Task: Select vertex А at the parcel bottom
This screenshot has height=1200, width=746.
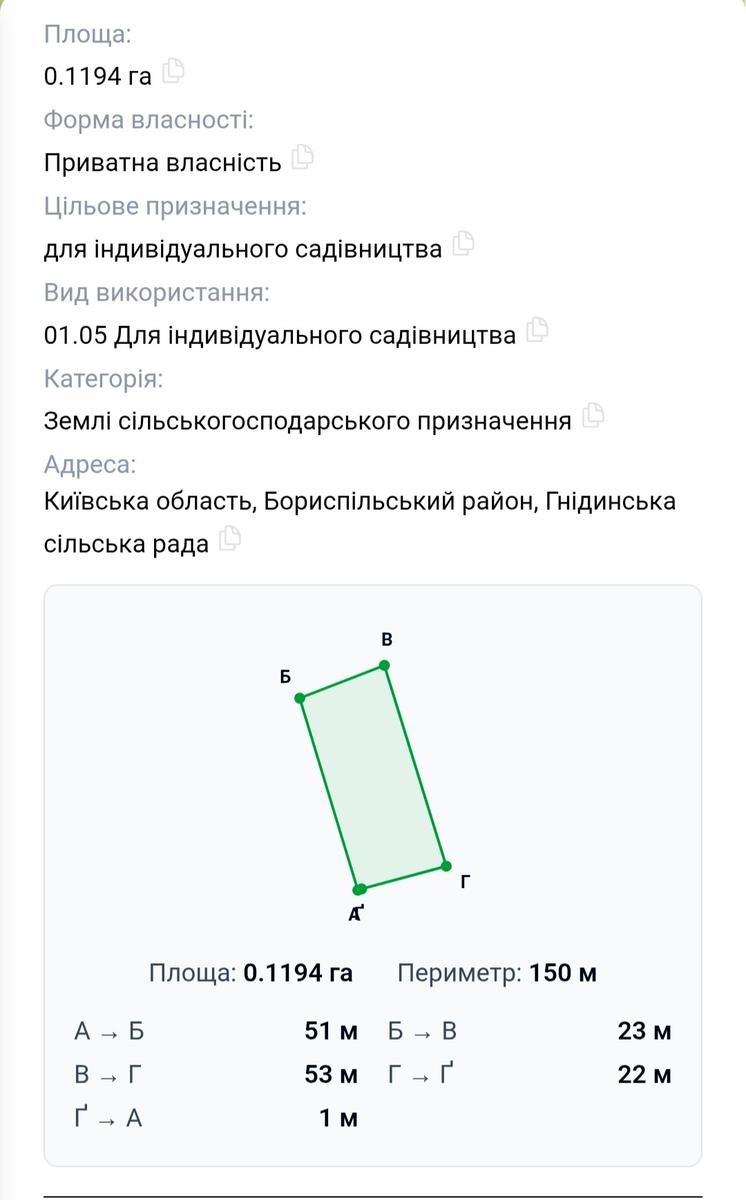Action: (x=359, y=889)
